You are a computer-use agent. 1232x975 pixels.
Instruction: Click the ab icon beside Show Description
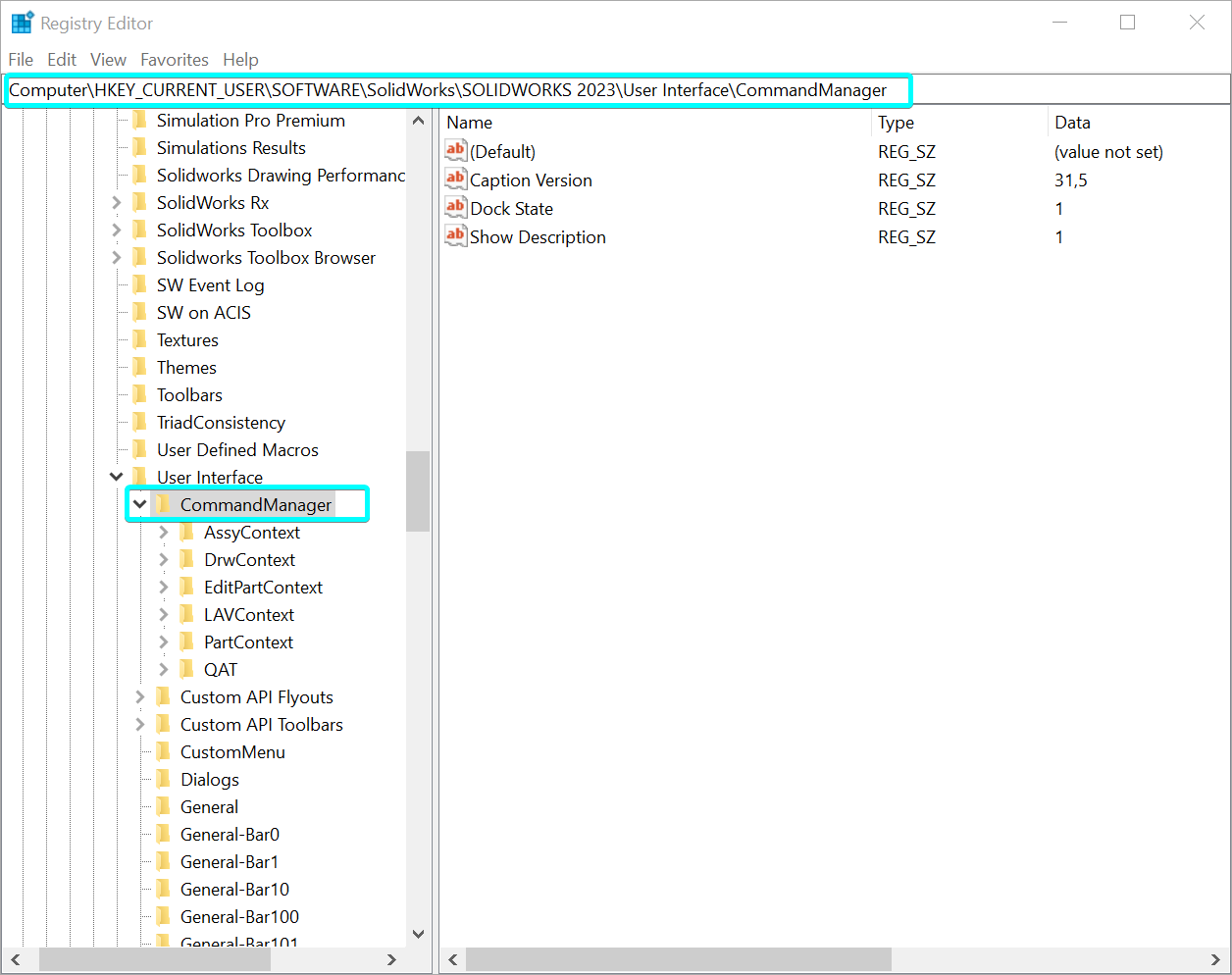tap(455, 236)
